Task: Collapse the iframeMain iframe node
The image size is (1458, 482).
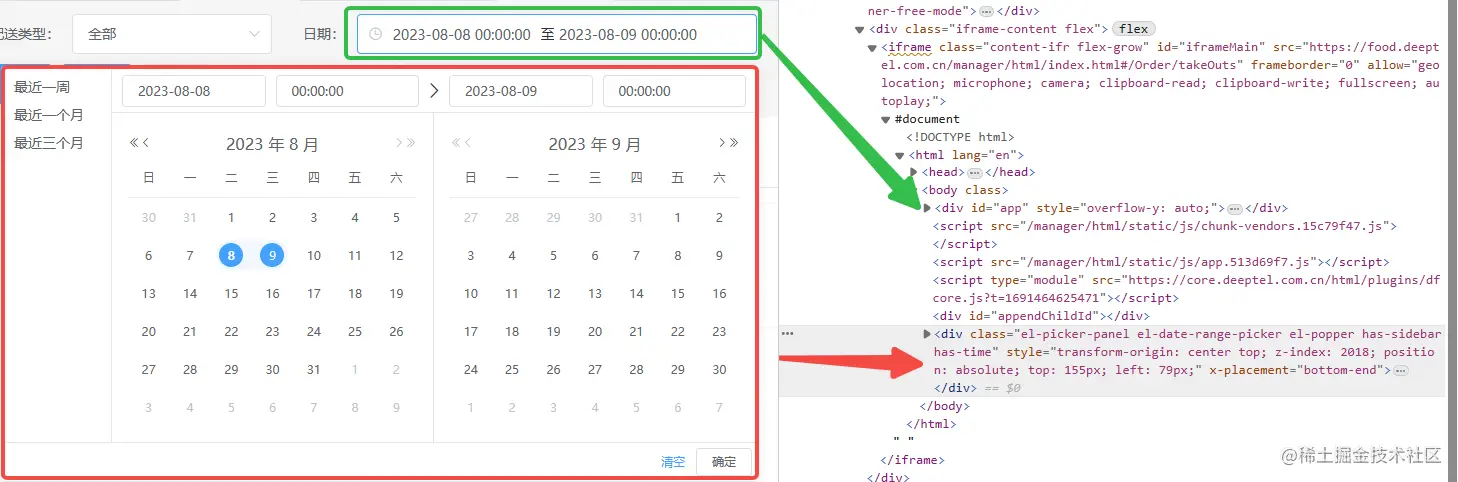Action: click(873, 47)
